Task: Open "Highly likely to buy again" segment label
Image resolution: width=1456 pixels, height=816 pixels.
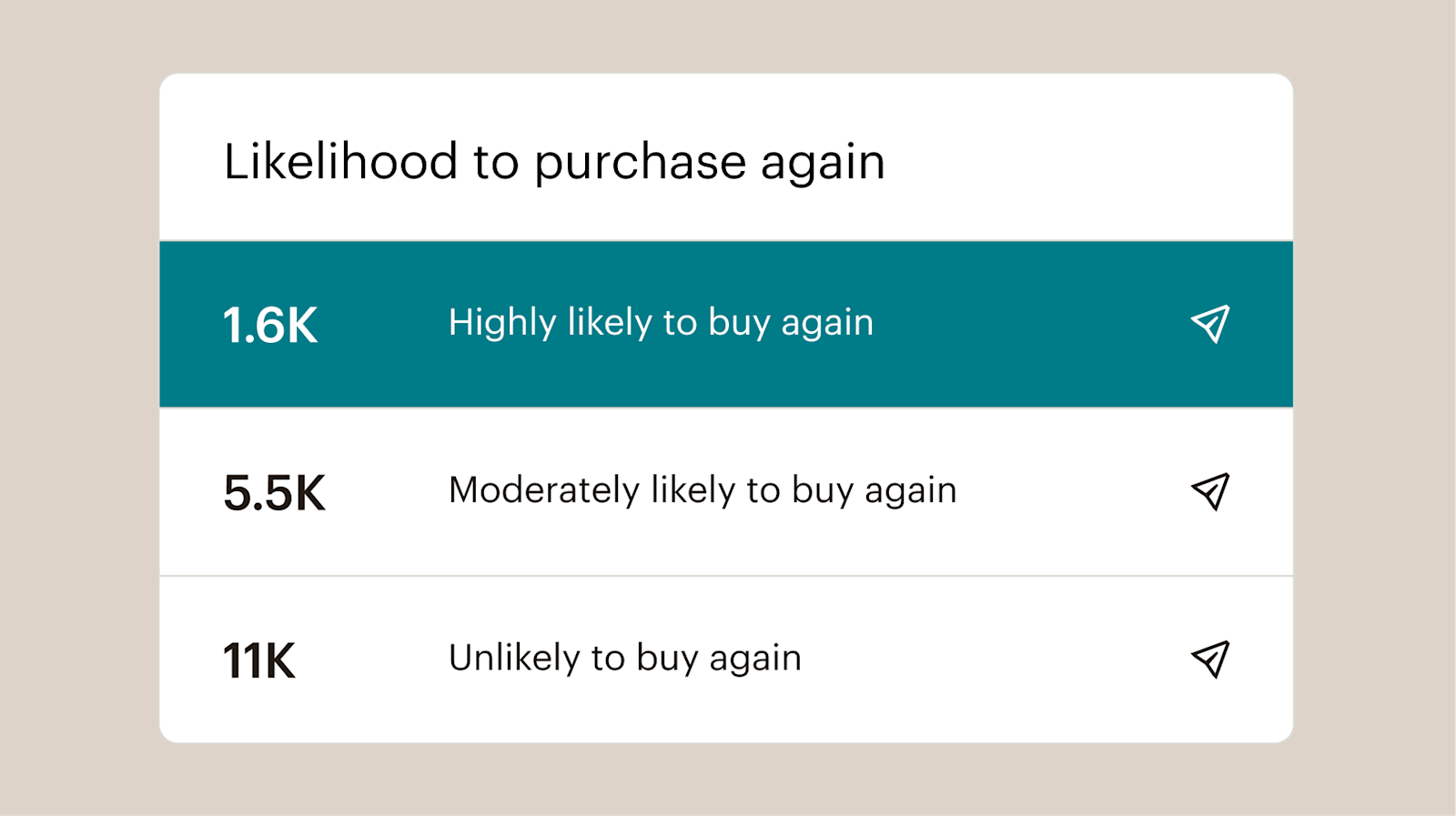Action: 661,323
